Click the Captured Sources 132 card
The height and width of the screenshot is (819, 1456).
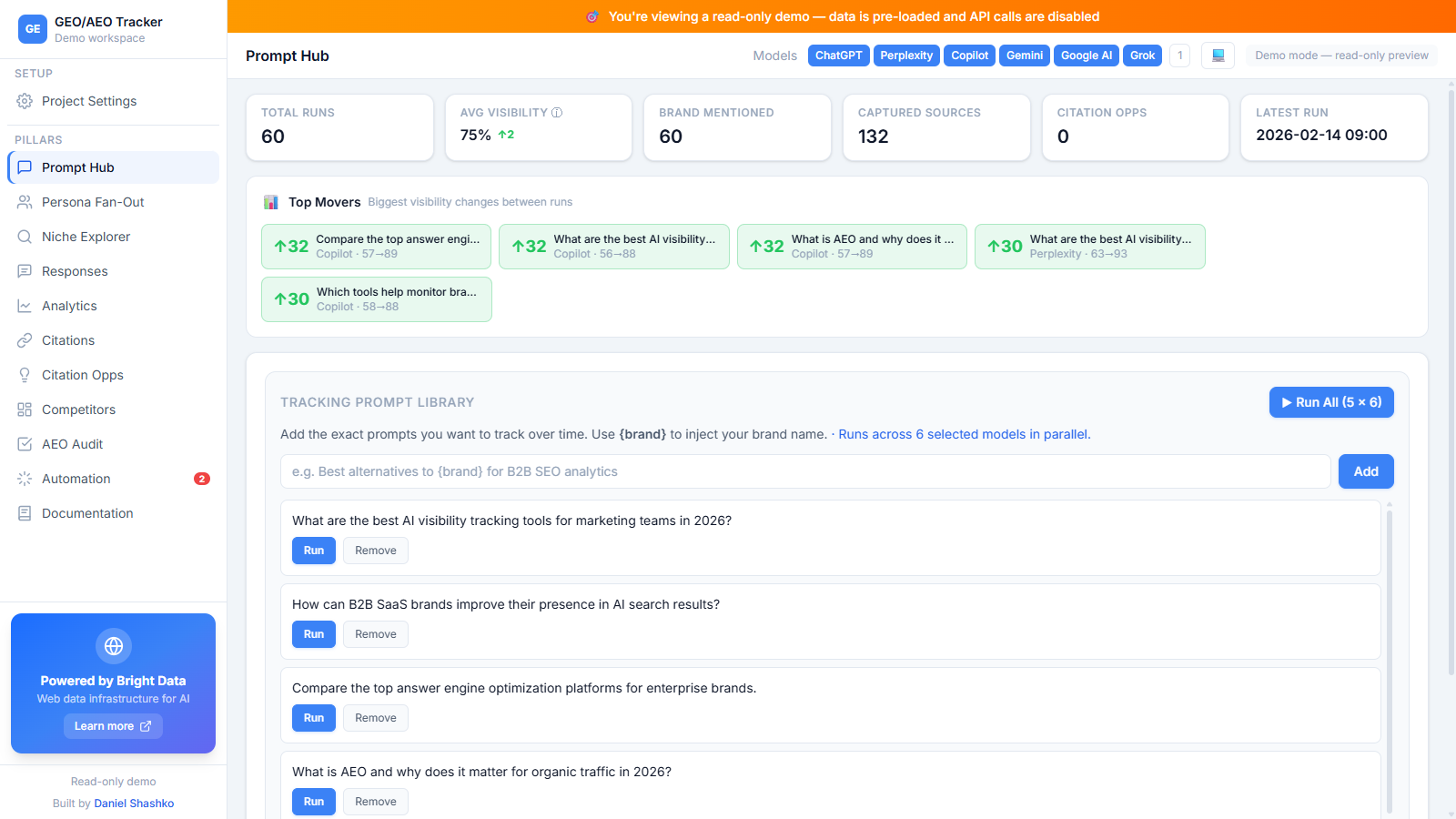point(936,127)
